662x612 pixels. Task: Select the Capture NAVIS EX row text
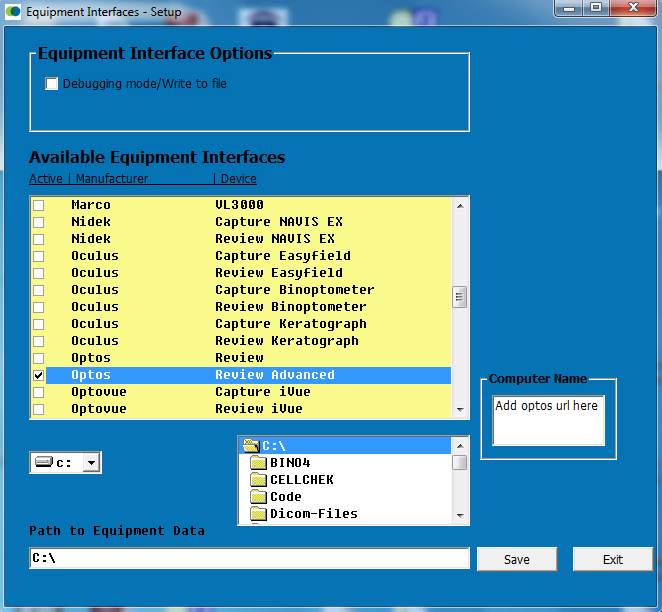tap(279, 222)
